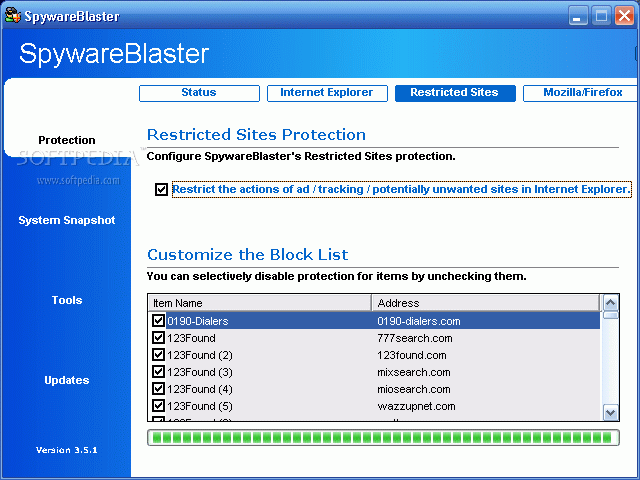Select the 123Found (3) item name
The width and height of the screenshot is (640, 480).
coord(200,372)
